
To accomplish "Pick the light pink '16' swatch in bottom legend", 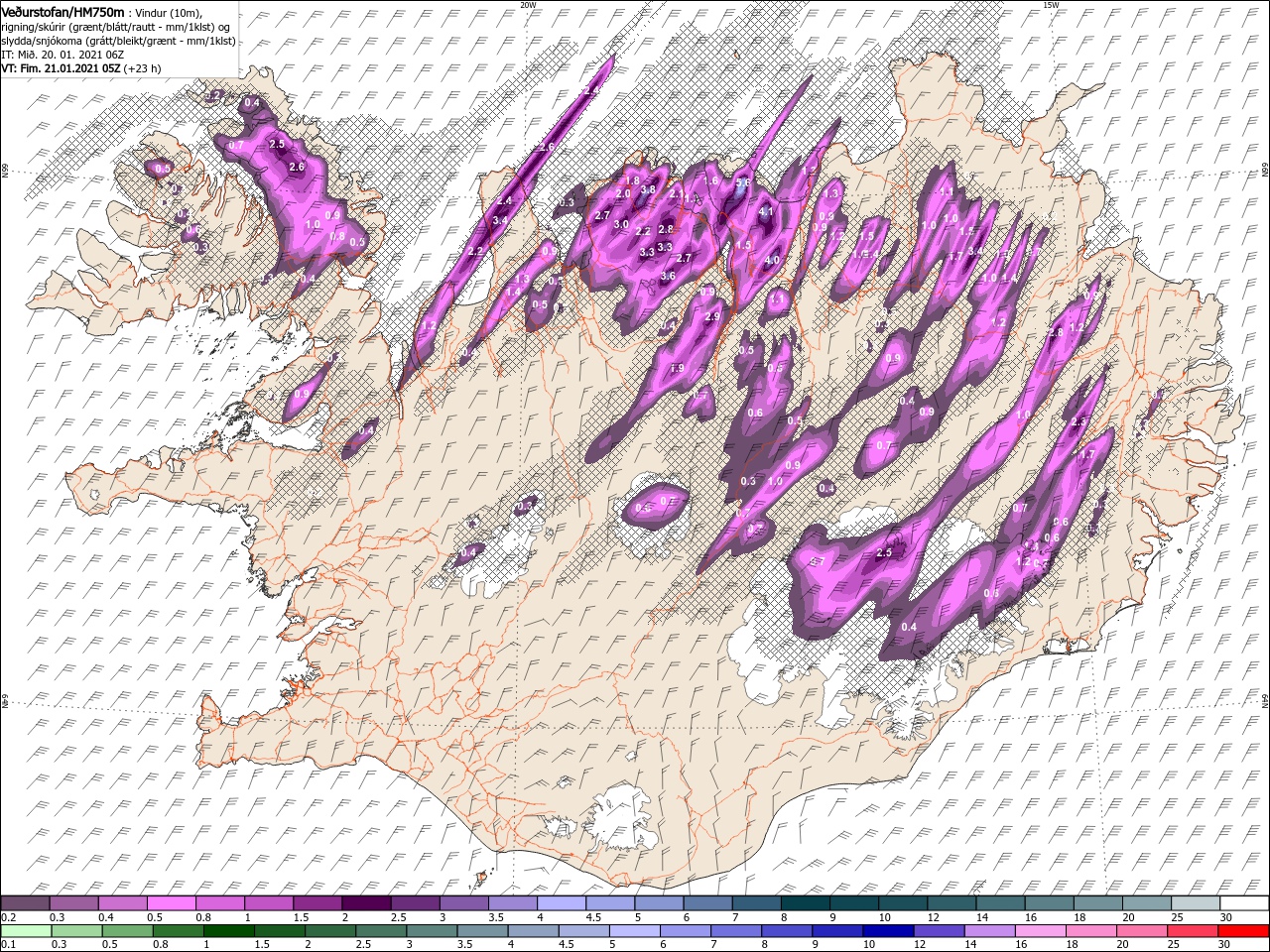I will point(1040,931).
